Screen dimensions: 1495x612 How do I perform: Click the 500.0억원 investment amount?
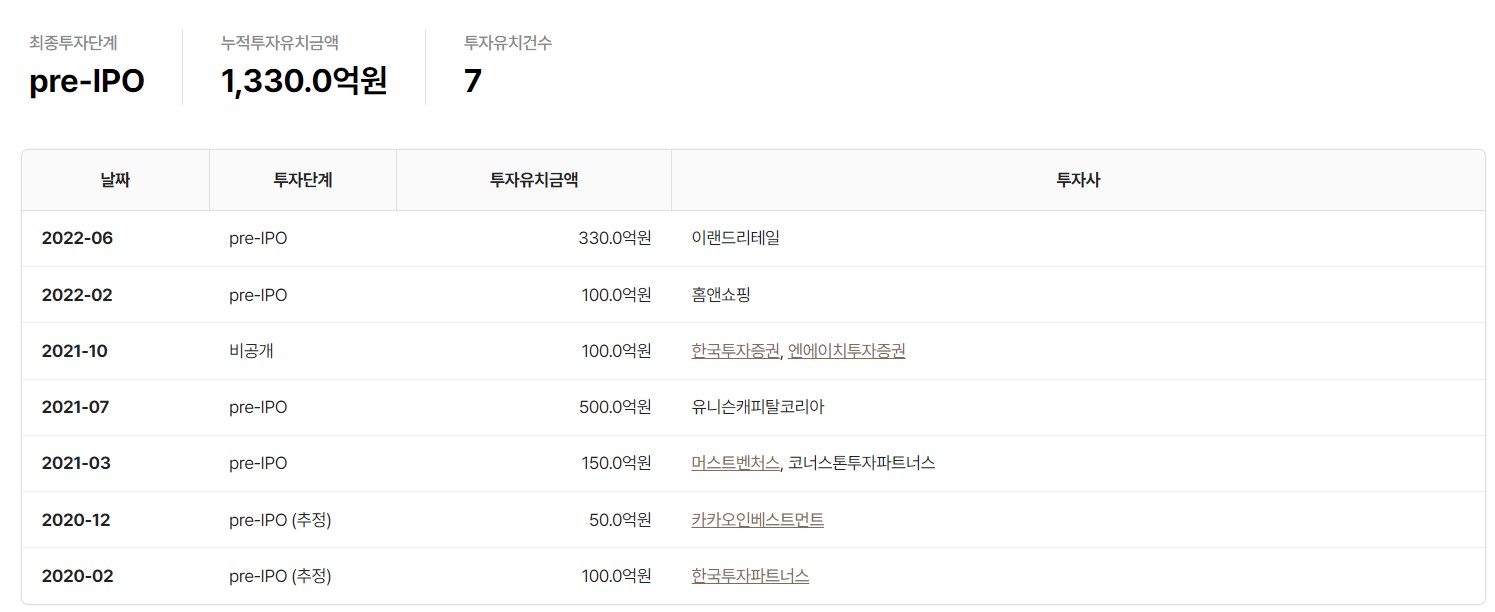[x=614, y=407]
